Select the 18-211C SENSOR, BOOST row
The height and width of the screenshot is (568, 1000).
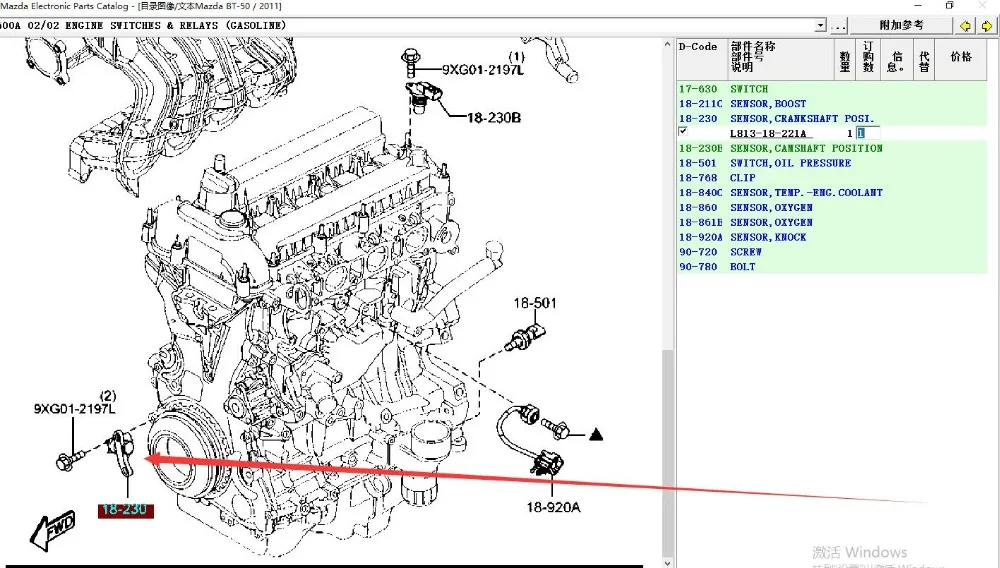point(832,103)
